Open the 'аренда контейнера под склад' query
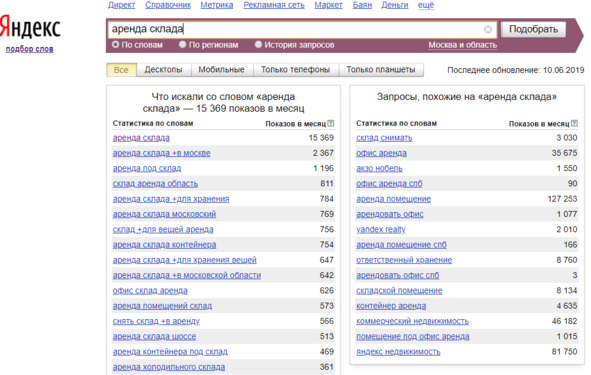Screen dimensions: 591x375 [x=170, y=352]
